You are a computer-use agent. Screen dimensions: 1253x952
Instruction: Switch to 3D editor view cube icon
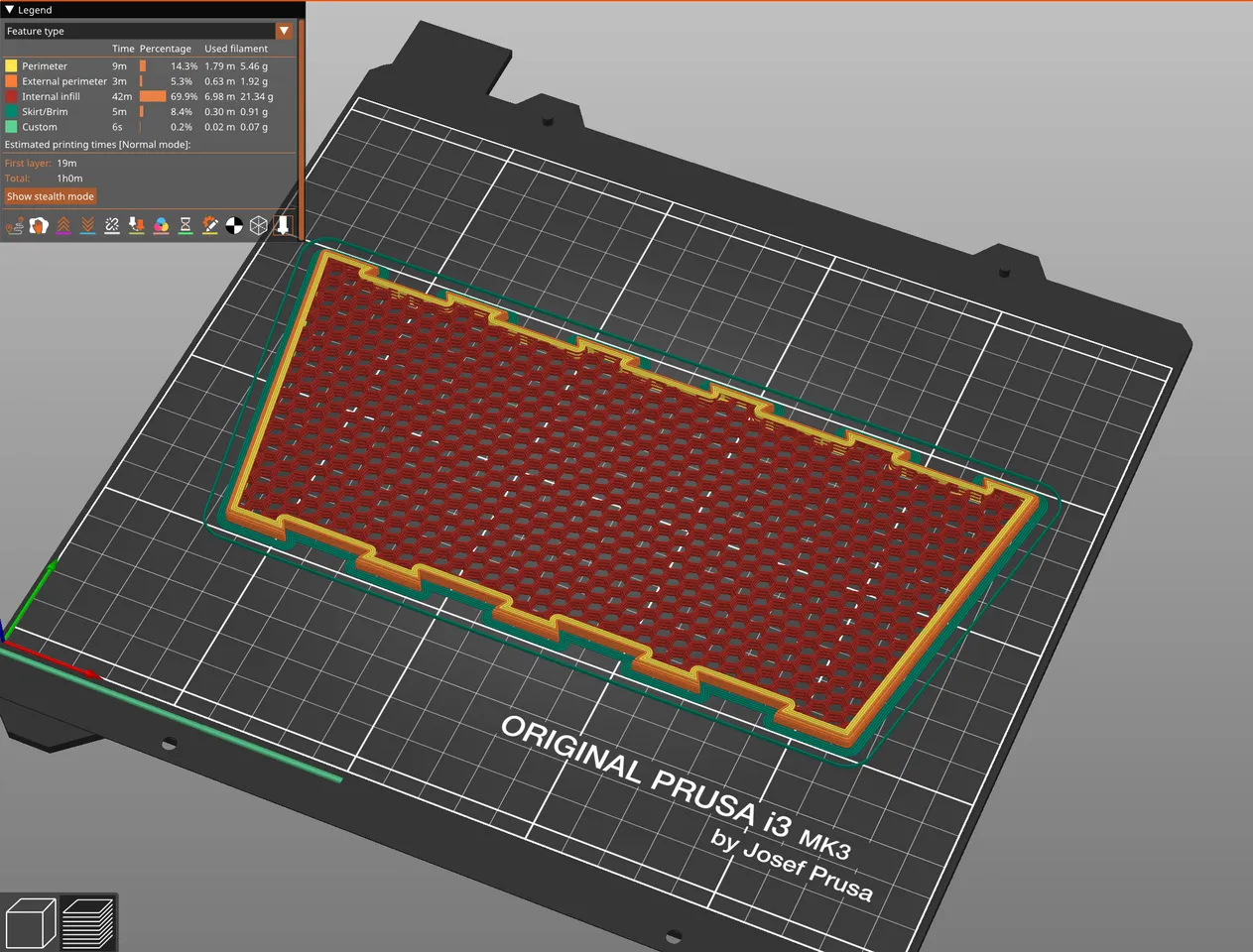[x=31, y=923]
